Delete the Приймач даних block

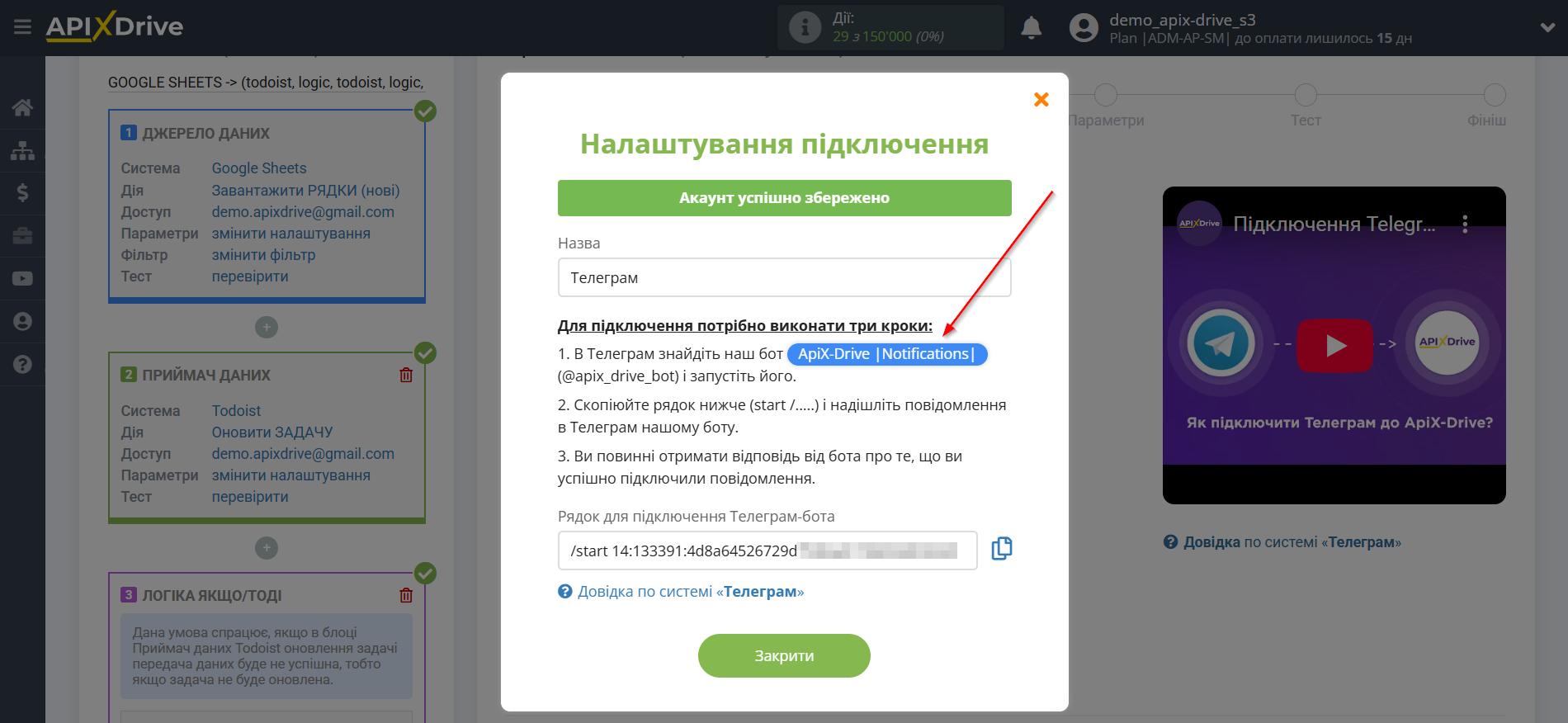click(x=406, y=376)
